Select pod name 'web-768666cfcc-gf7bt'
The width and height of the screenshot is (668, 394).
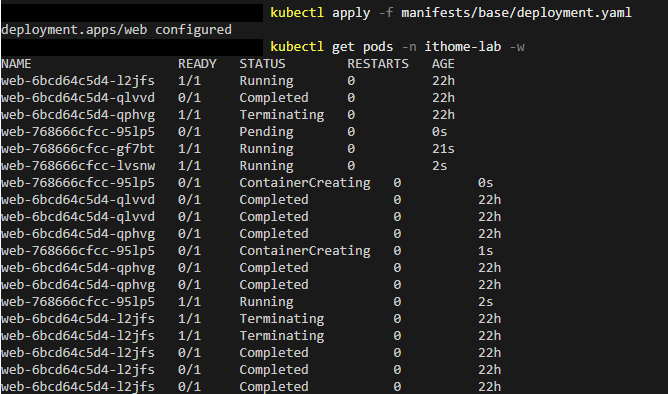78,149
